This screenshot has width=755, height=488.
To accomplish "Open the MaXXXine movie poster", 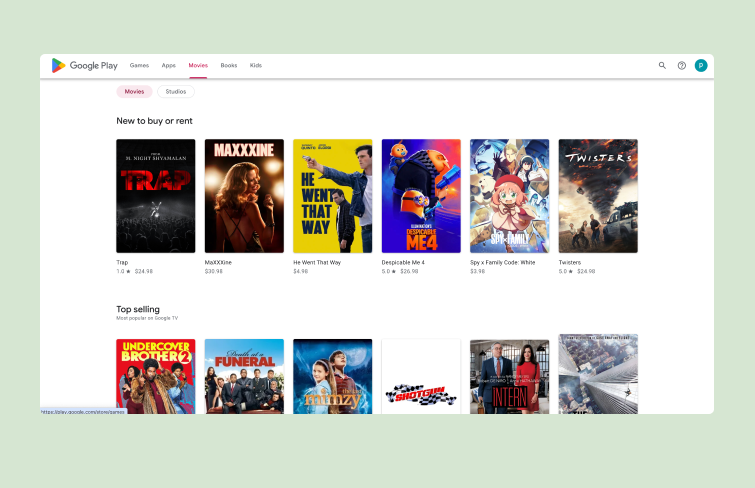I will 244,196.
